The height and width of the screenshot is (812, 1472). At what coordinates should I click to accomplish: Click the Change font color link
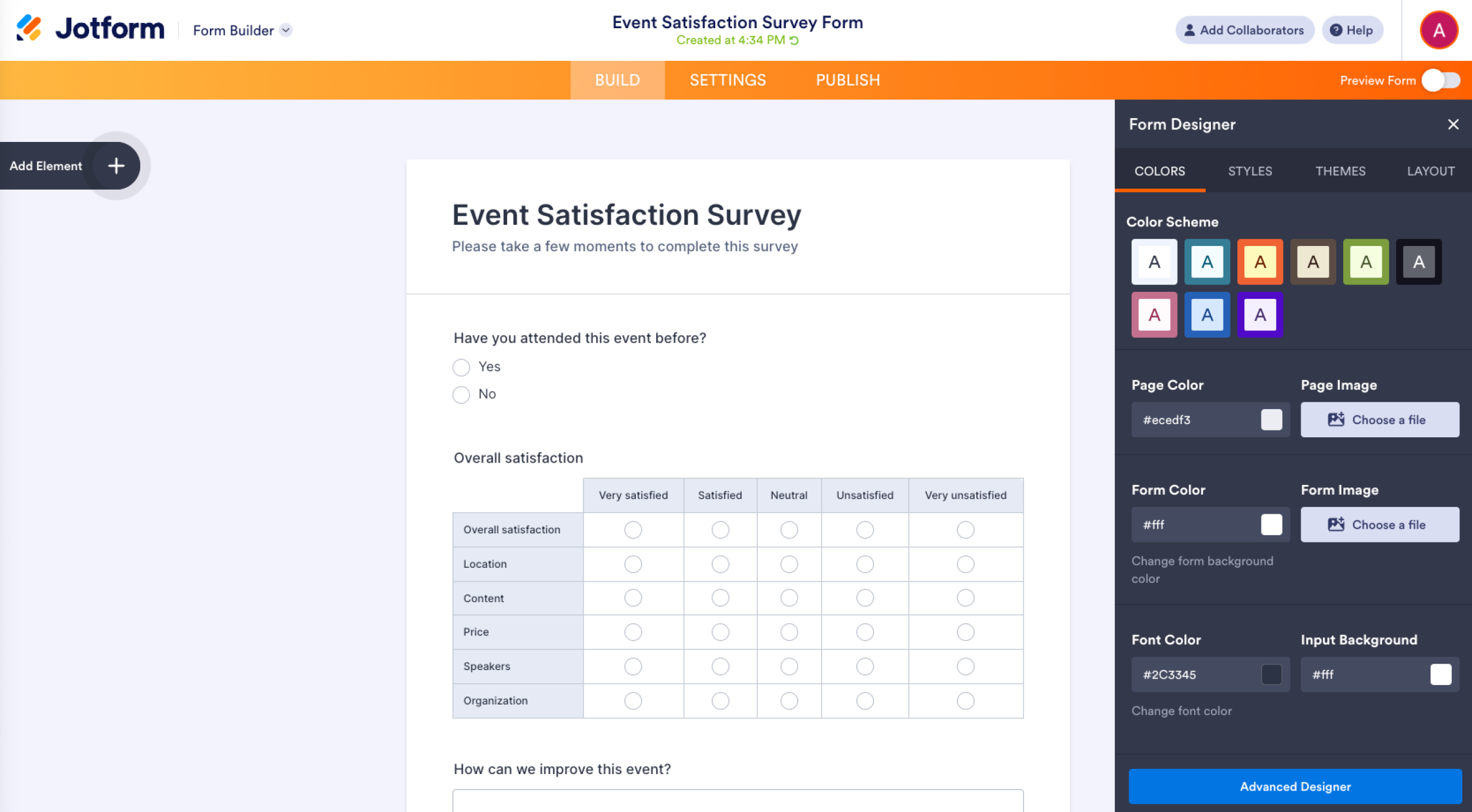1181,711
